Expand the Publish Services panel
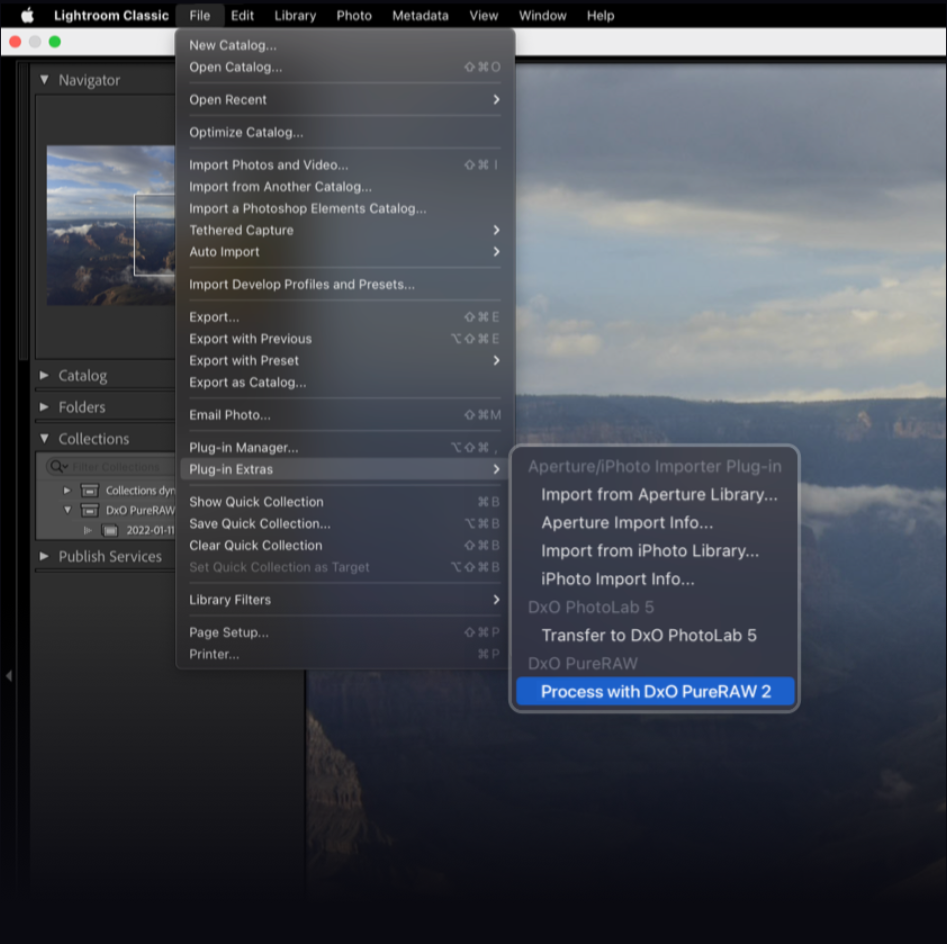 click(x=44, y=556)
